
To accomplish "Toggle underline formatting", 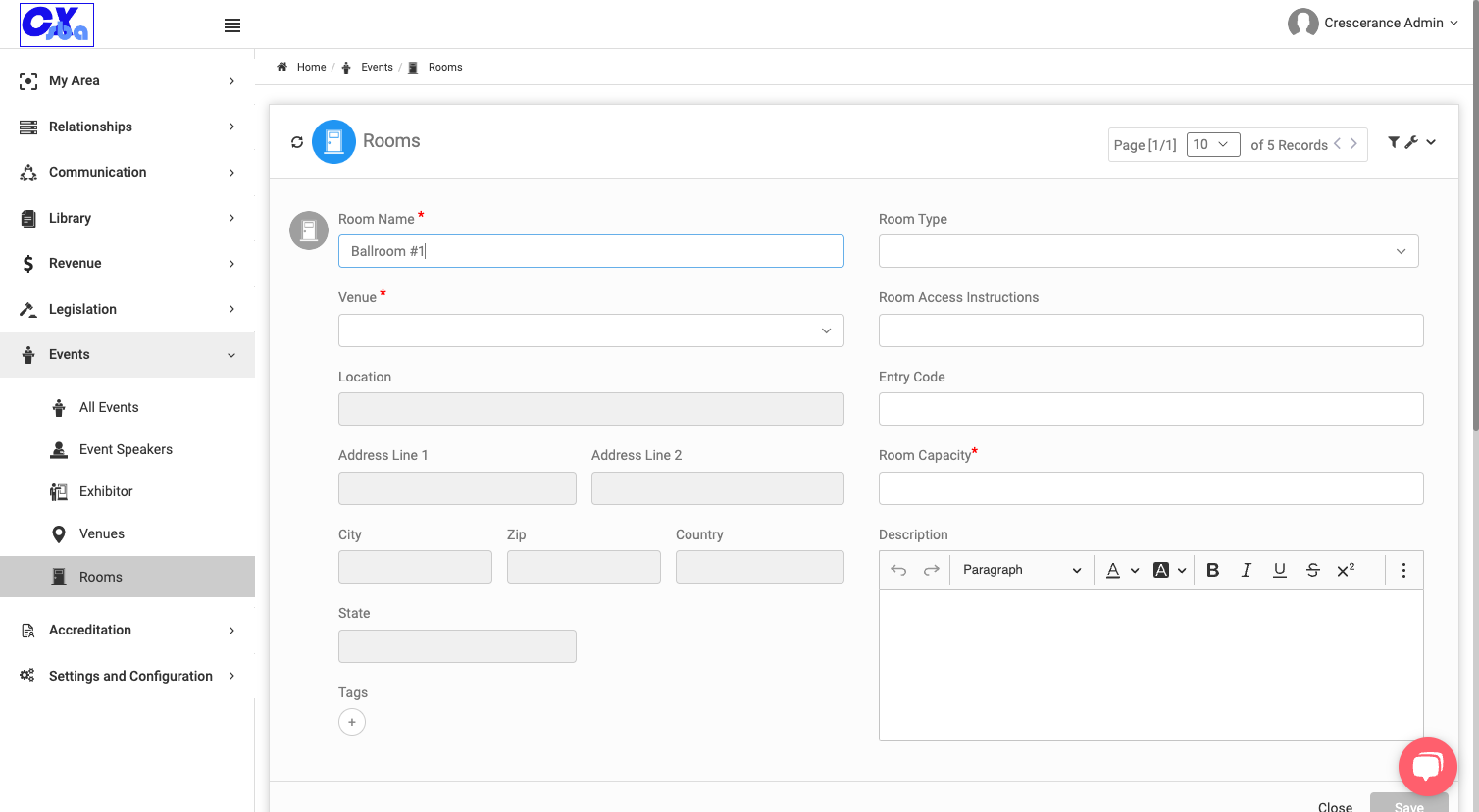I will coord(1280,570).
